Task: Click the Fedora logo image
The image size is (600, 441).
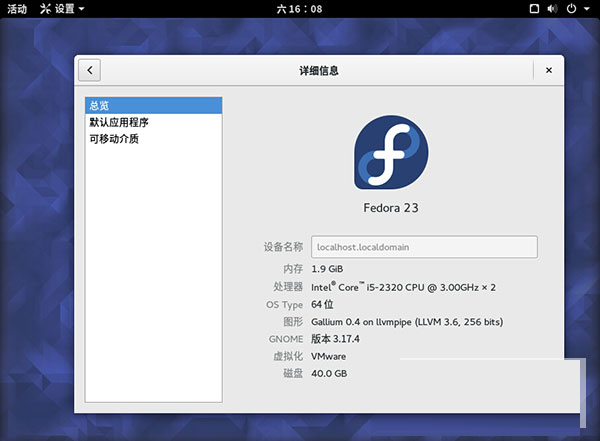Action: (391, 152)
